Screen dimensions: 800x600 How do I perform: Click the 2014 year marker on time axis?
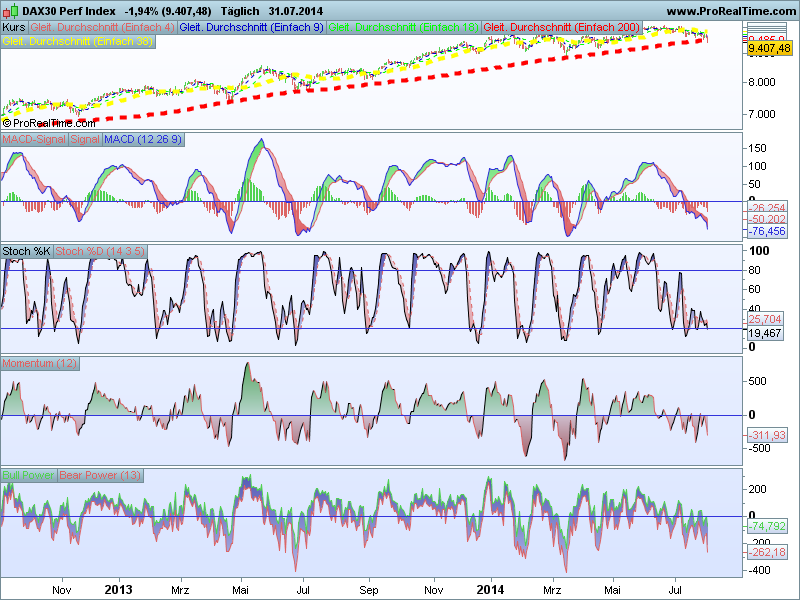[x=490, y=590]
